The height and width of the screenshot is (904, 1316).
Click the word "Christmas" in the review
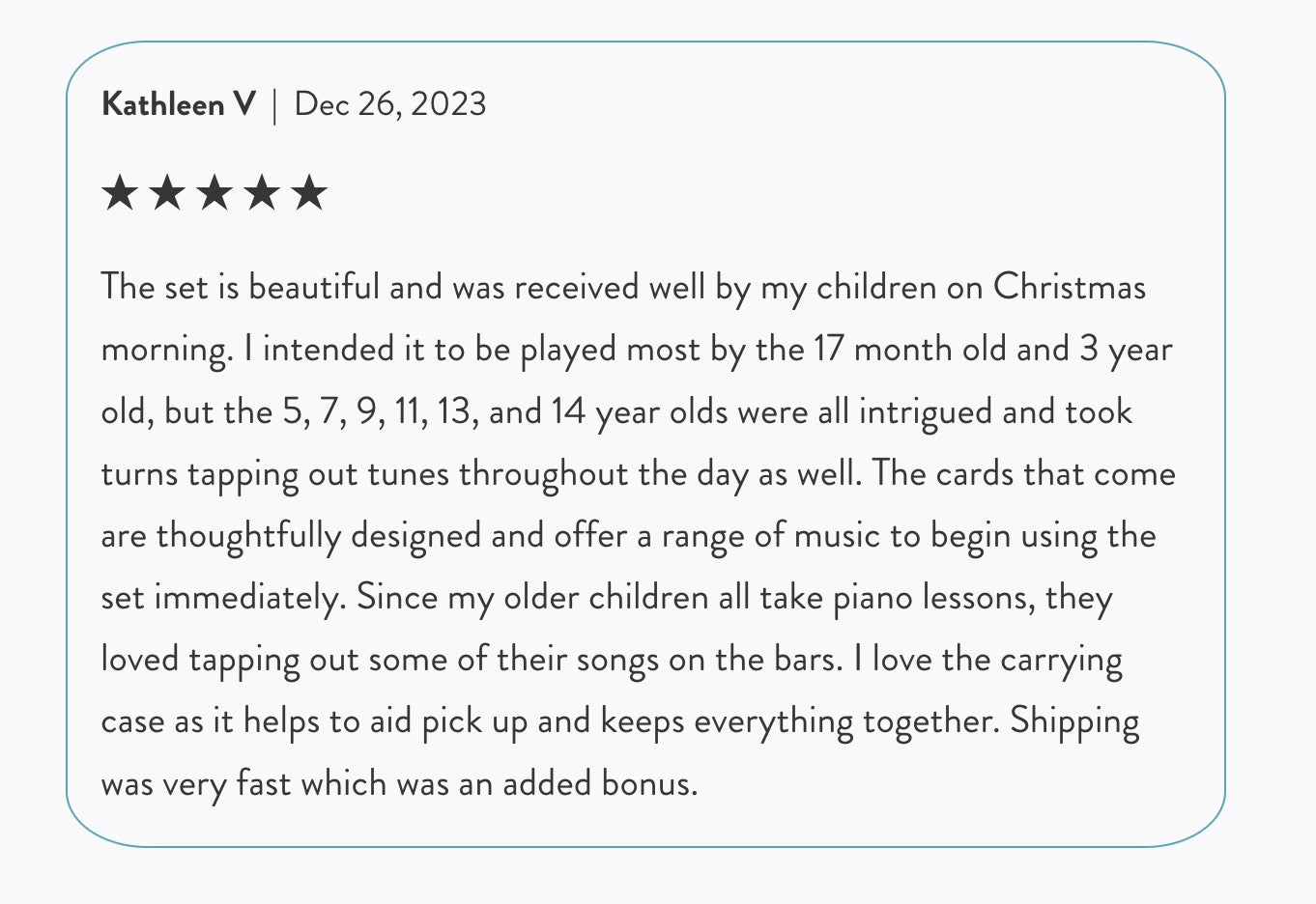coord(1069,287)
